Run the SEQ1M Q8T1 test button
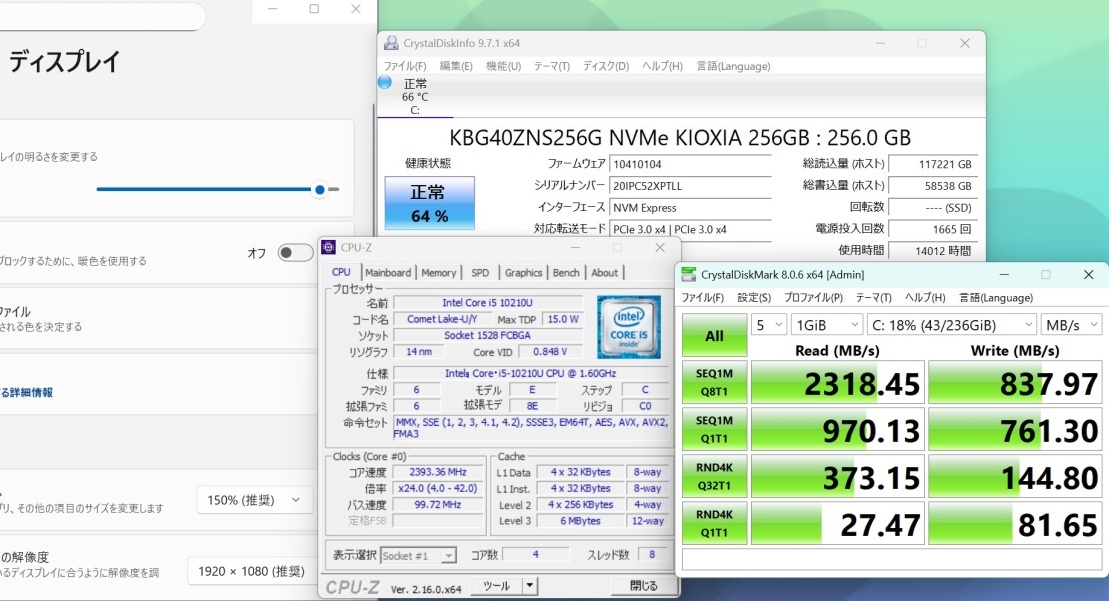The image size is (1109, 601). click(x=714, y=382)
